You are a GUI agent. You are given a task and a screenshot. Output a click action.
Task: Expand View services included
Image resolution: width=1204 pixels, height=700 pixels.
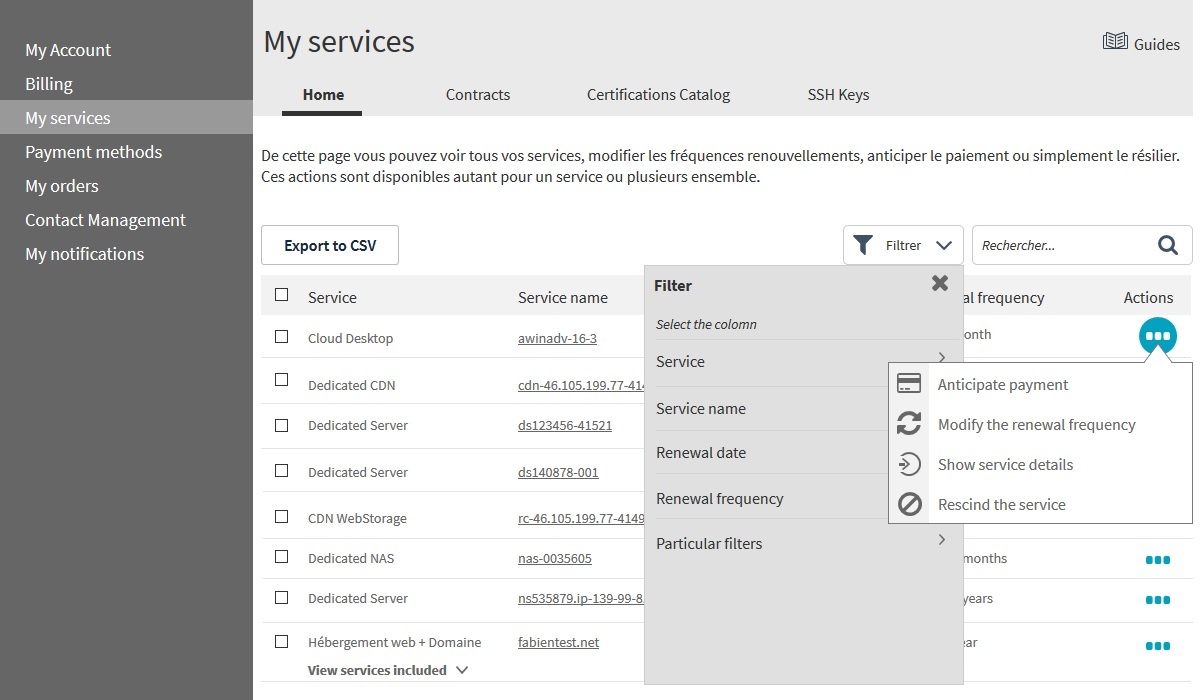click(x=387, y=670)
